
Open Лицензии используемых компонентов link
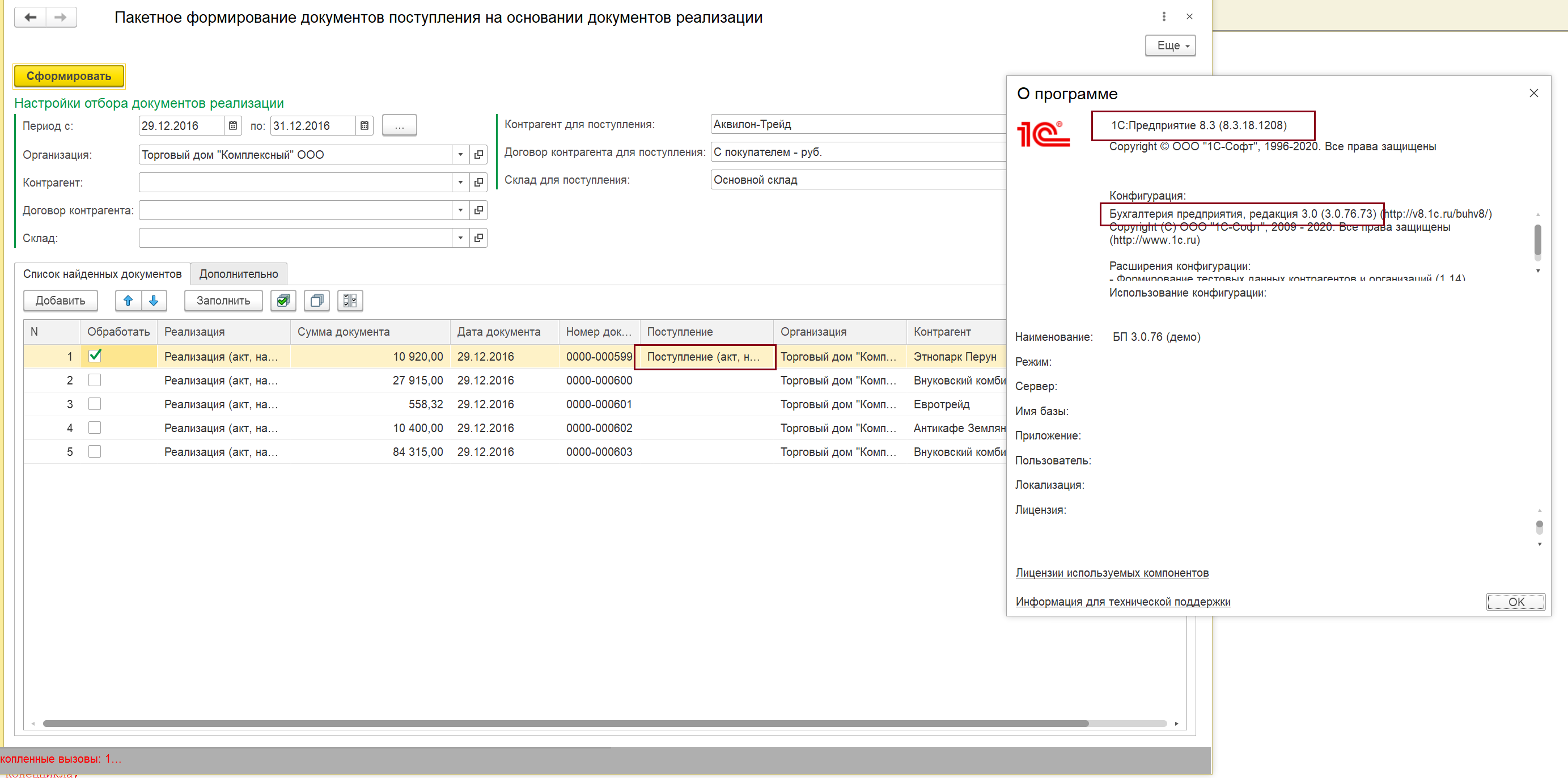1112,573
